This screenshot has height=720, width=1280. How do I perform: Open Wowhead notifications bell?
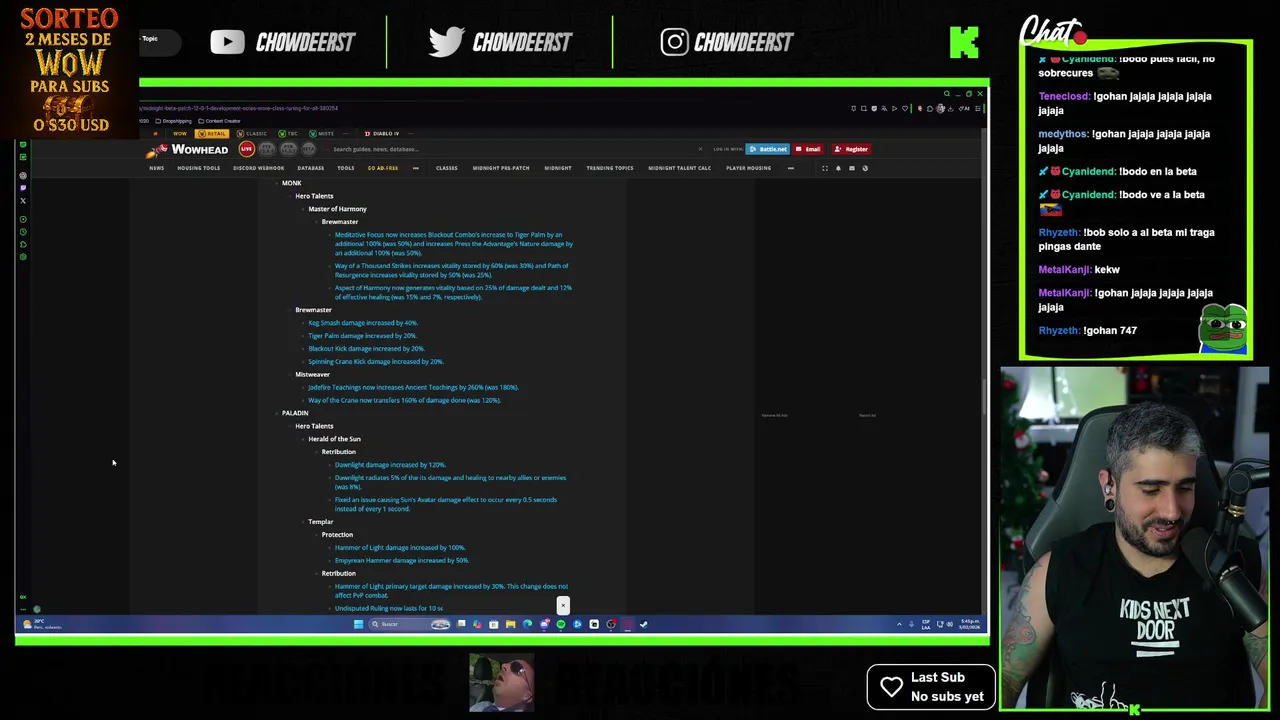[838, 168]
